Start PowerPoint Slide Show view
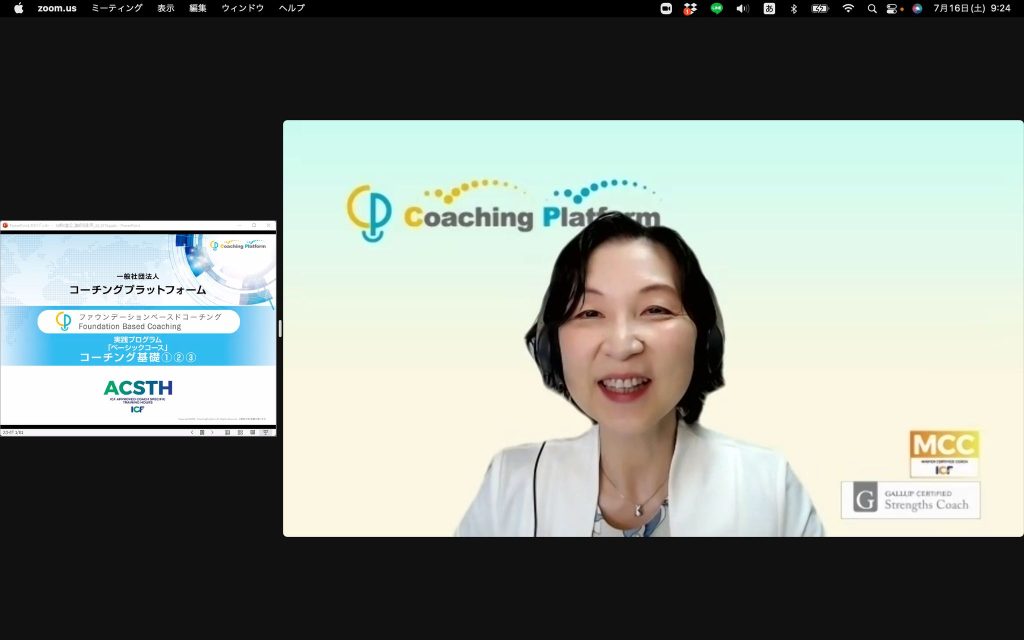Image resolution: width=1024 pixels, height=640 pixels. 265,432
